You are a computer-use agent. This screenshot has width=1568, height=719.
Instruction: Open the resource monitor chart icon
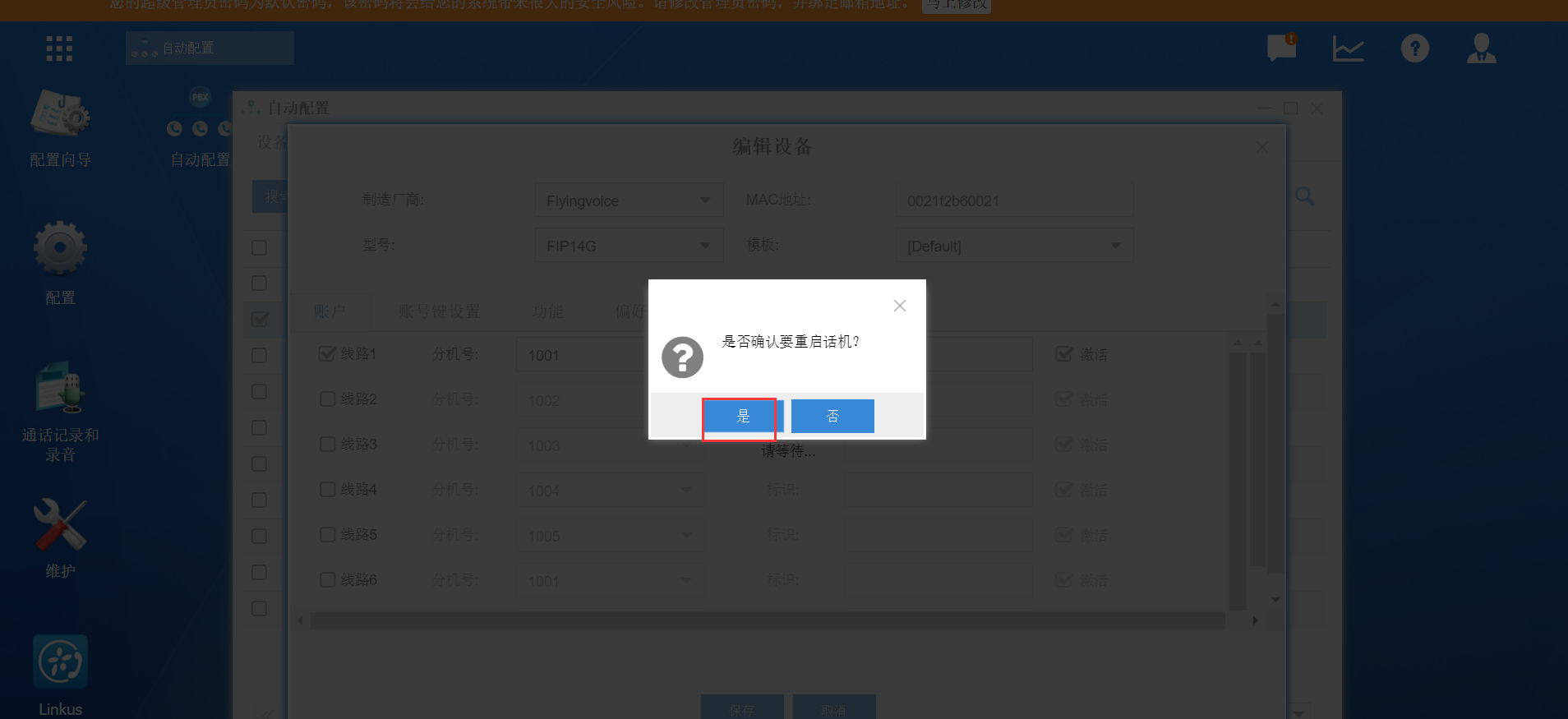click(x=1348, y=48)
